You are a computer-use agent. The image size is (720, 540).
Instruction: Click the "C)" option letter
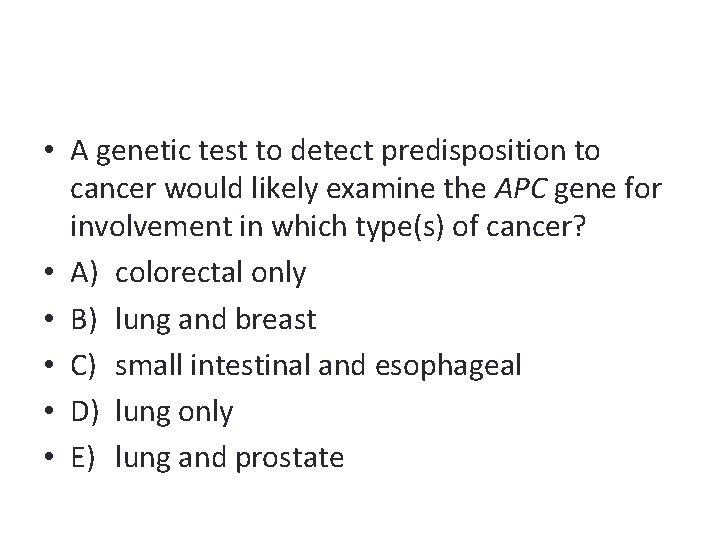[85, 366]
